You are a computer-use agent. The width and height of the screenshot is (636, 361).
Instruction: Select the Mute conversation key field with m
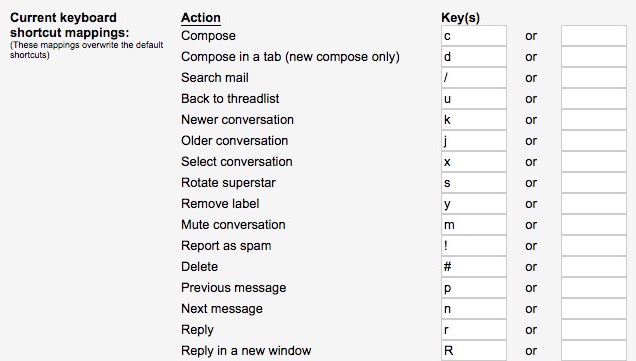click(474, 225)
